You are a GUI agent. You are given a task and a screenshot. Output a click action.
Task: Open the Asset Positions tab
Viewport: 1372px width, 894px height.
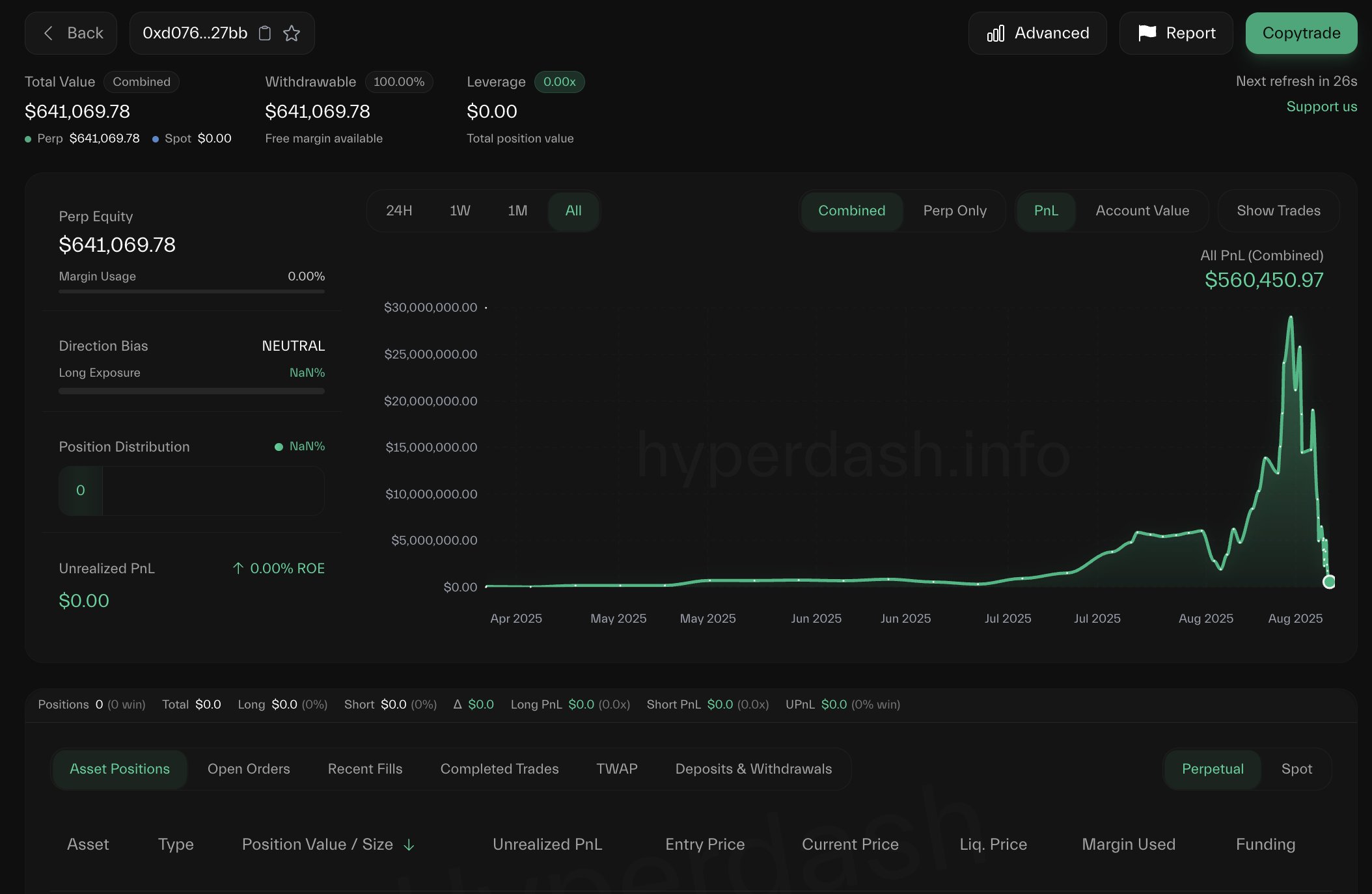click(120, 769)
